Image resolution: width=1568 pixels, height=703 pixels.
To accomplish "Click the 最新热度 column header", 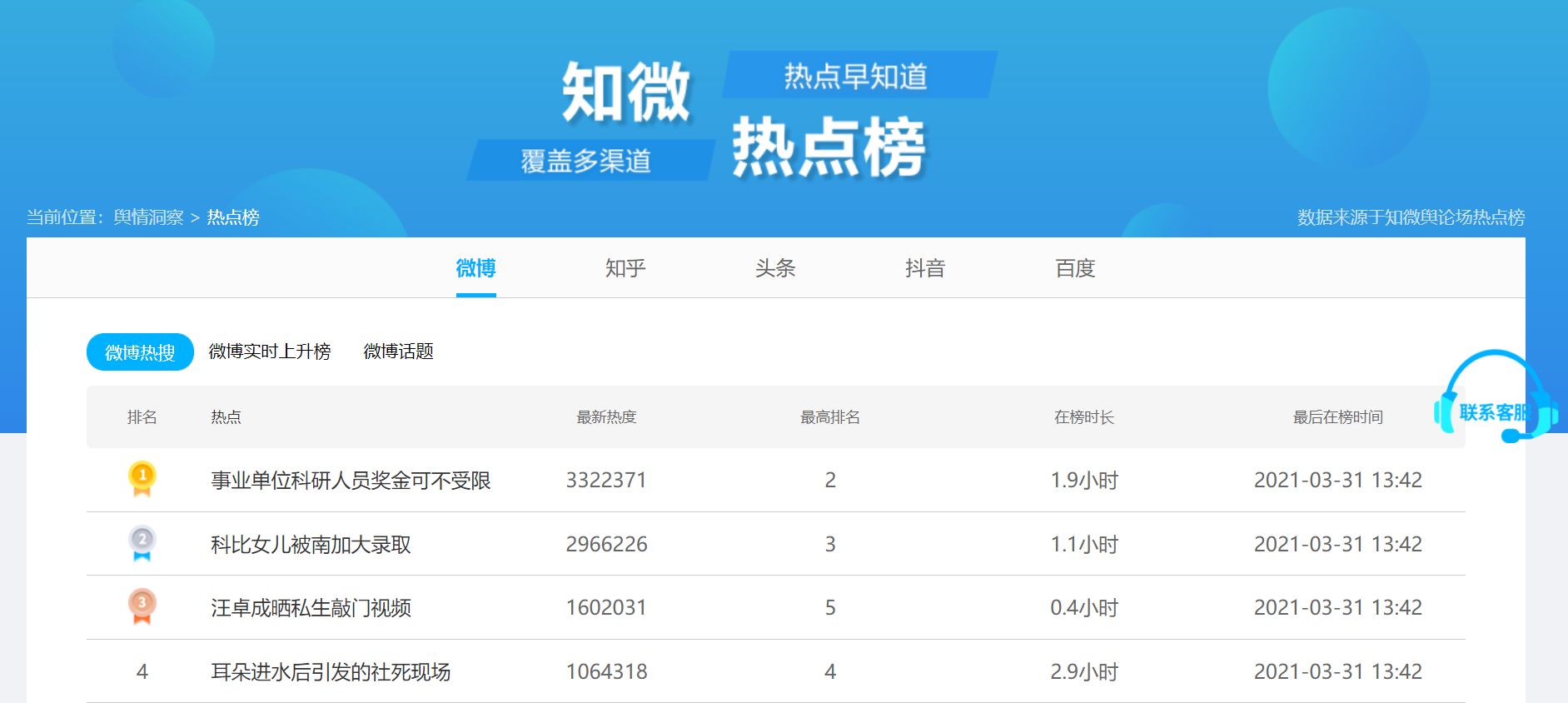I will click(x=606, y=417).
